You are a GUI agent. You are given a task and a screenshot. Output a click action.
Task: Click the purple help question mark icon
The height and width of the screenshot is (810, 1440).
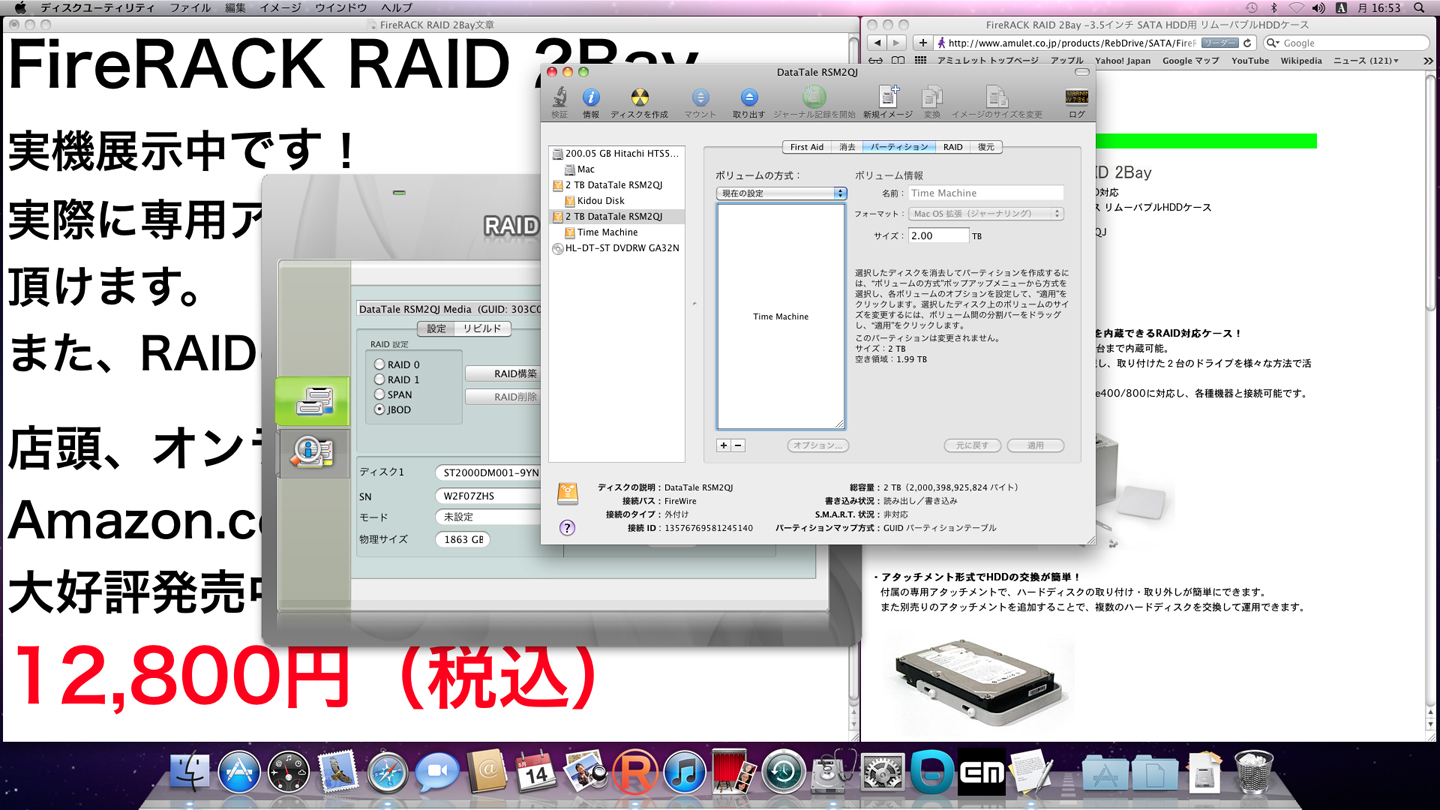[567, 528]
